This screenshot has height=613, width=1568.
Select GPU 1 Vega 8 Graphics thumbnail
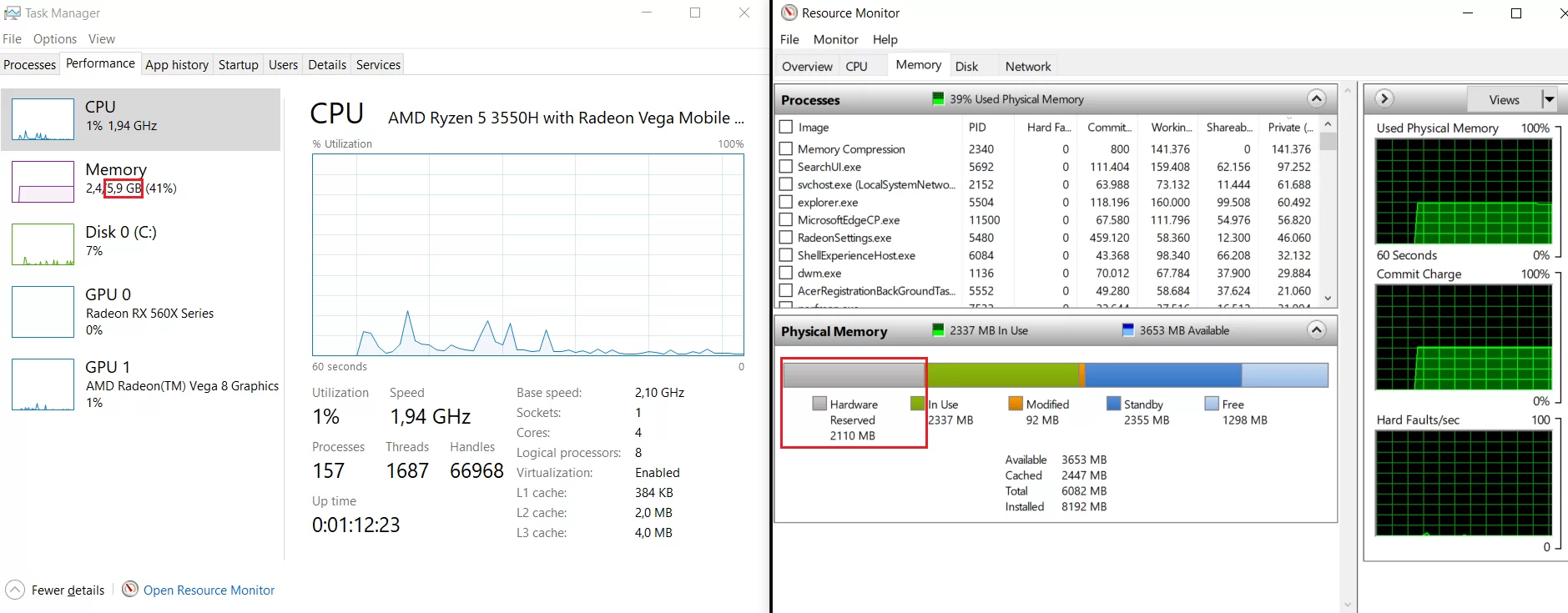click(x=43, y=384)
